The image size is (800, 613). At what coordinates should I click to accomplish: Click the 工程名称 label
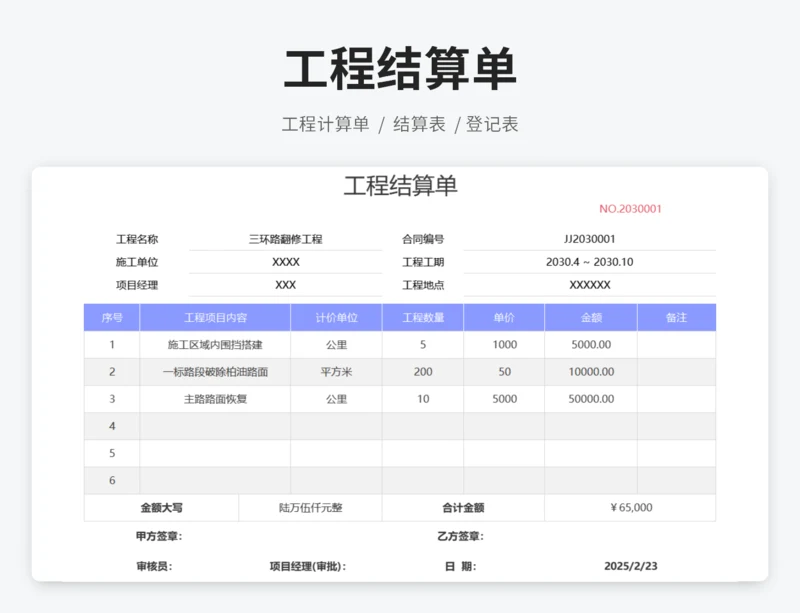137,239
